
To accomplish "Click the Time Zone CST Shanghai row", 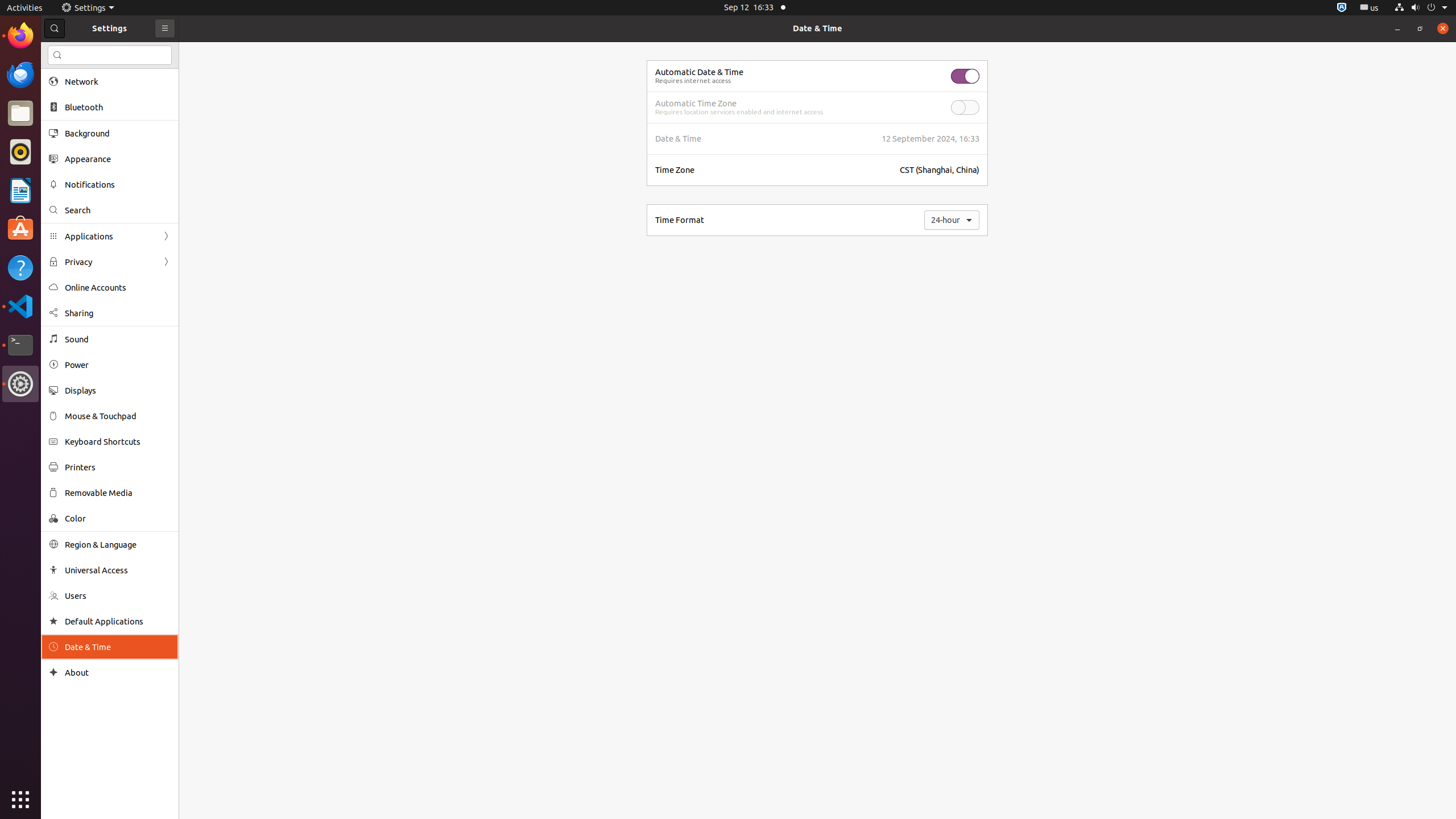I will [x=817, y=170].
